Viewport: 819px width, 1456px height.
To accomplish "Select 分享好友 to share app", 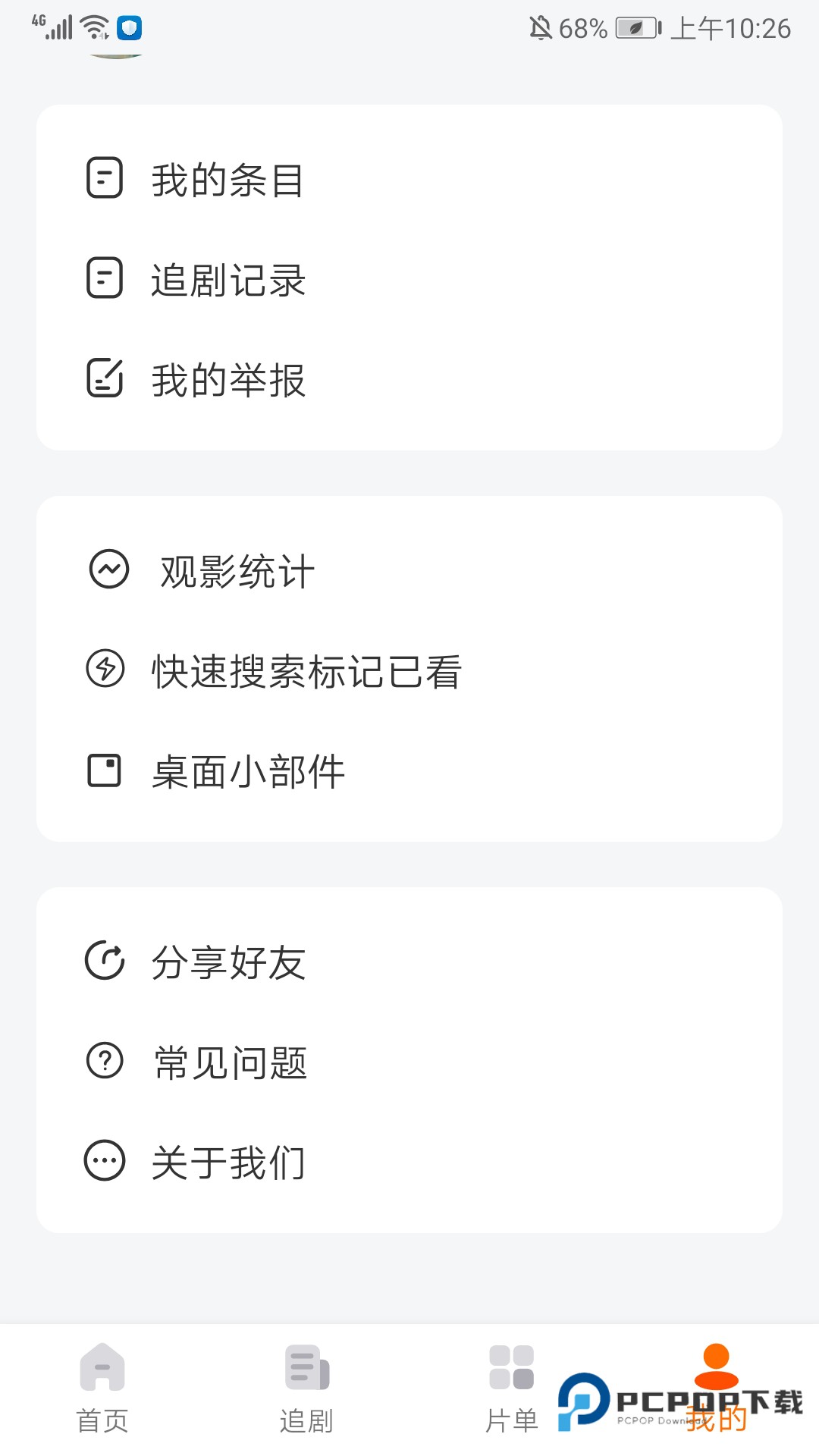I will click(227, 963).
